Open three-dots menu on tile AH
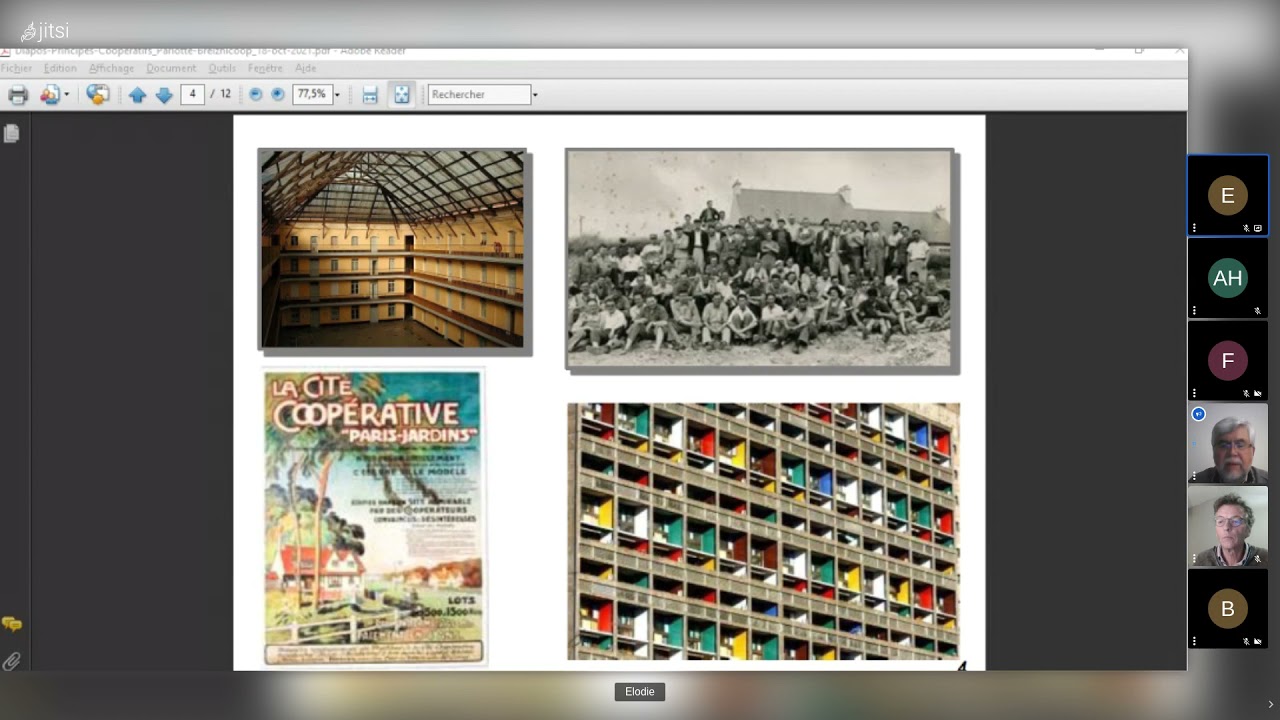Image resolution: width=1280 pixels, height=720 pixels. pos(1194,311)
